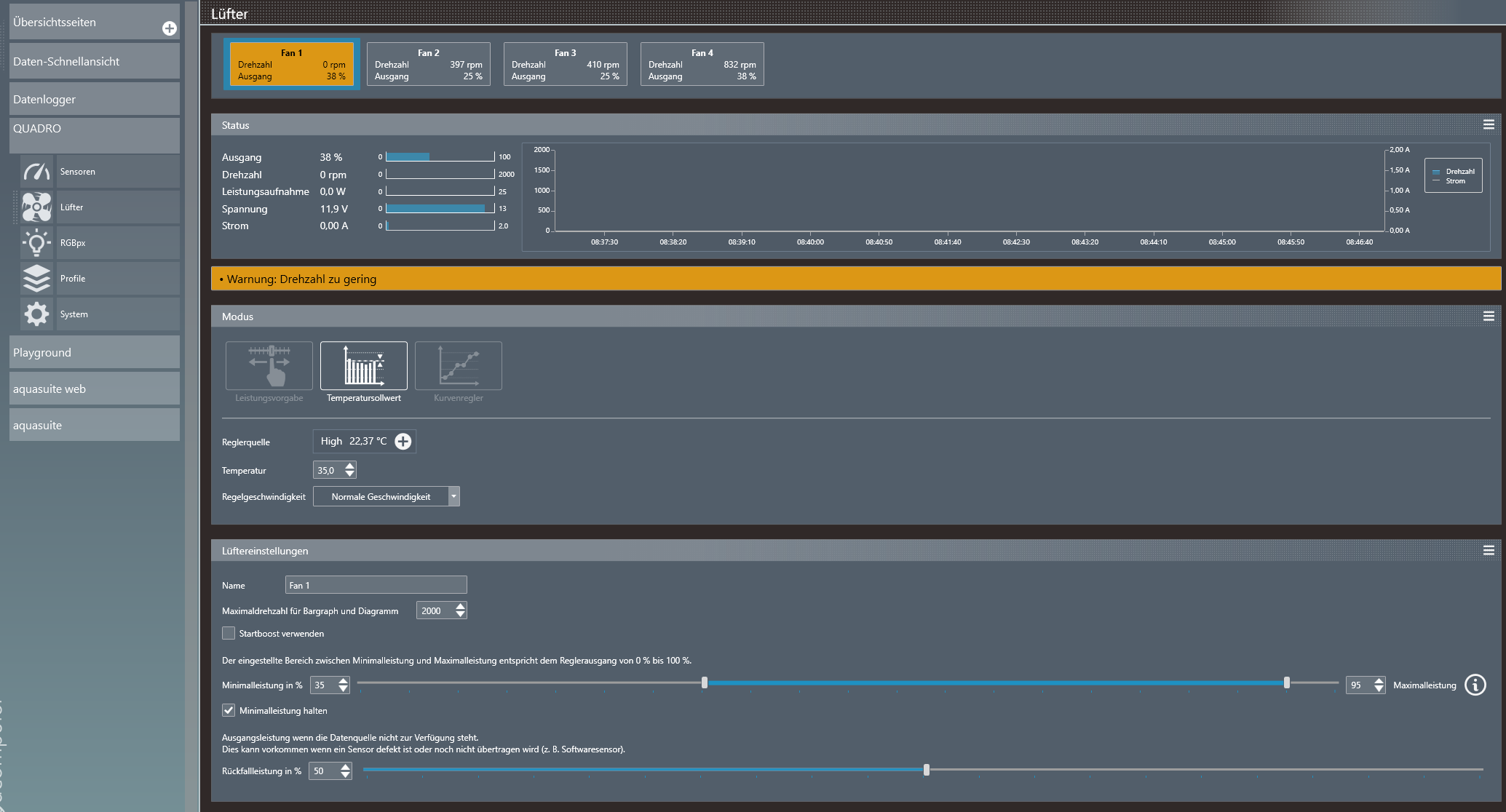This screenshot has width=1506, height=812.
Task: Add a page with the Übersichtsseiten plus icon
Action: (170, 28)
